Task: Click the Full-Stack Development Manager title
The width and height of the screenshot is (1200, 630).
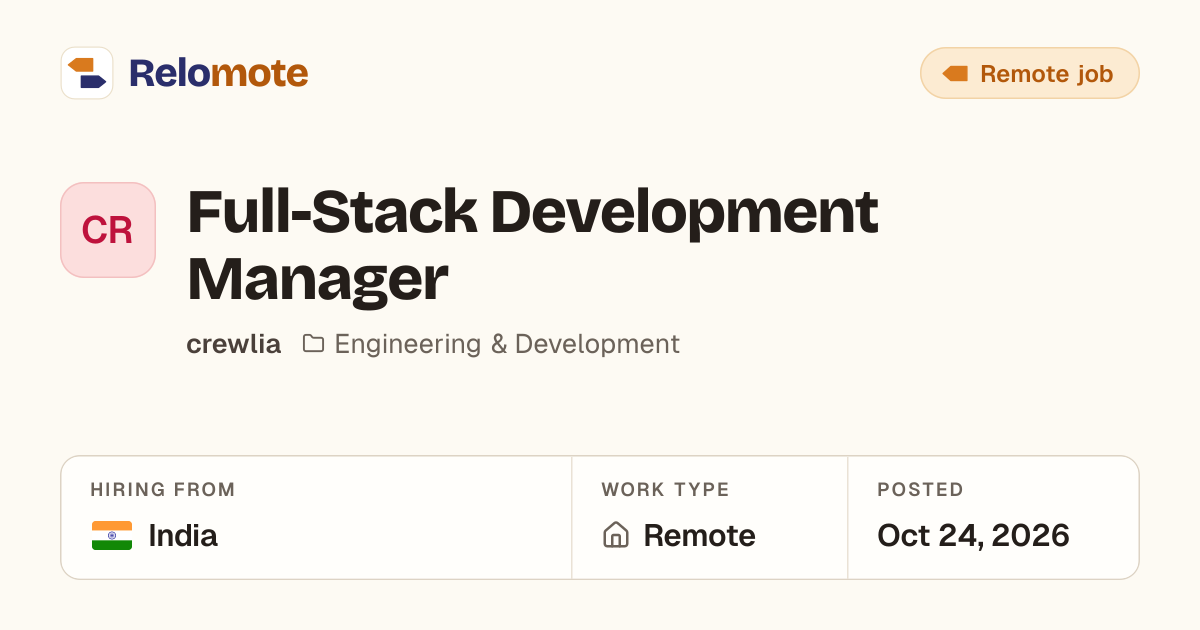Action: pos(532,246)
